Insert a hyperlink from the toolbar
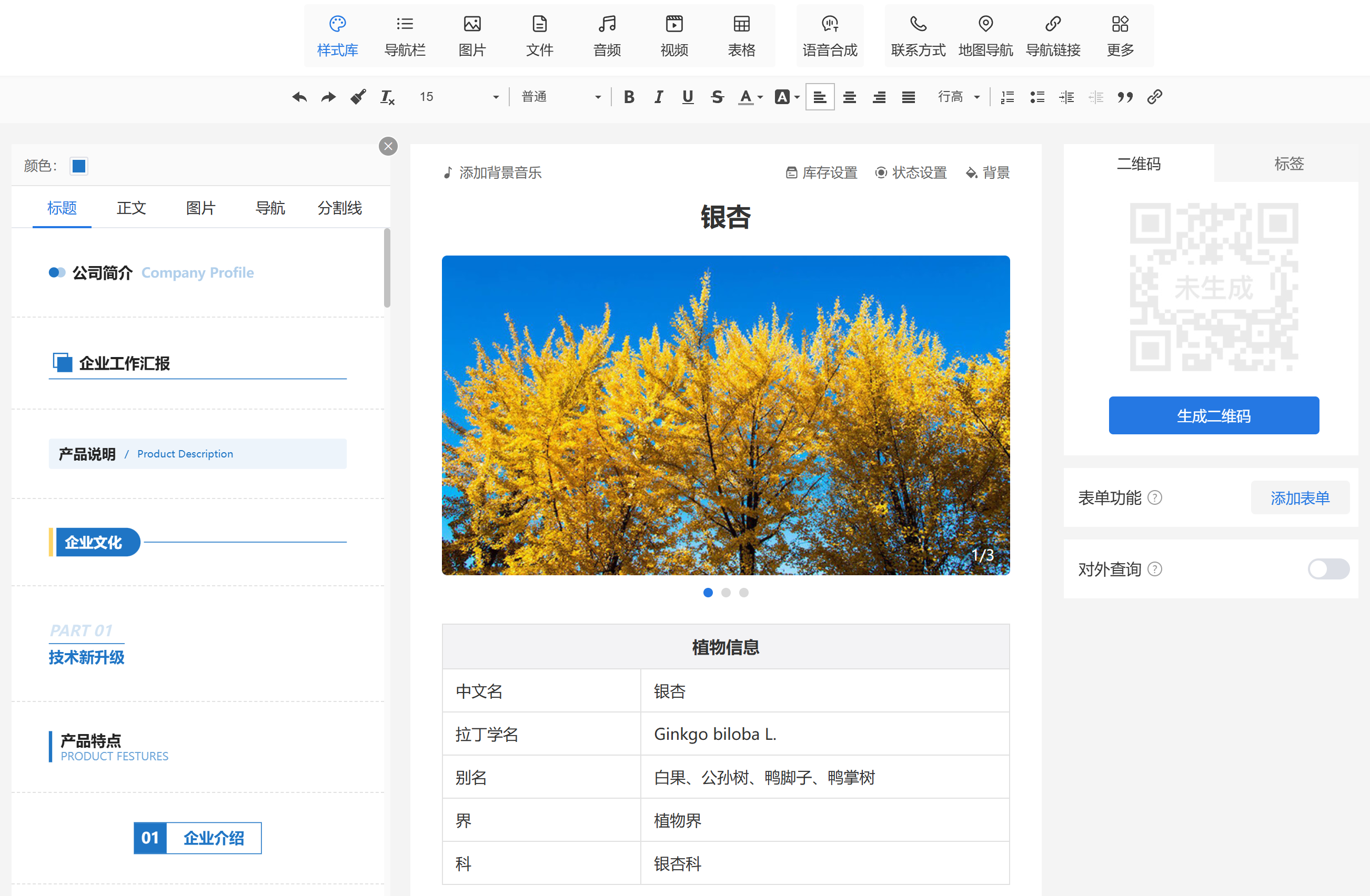Screen dimensions: 1370x896 coord(1155,97)
